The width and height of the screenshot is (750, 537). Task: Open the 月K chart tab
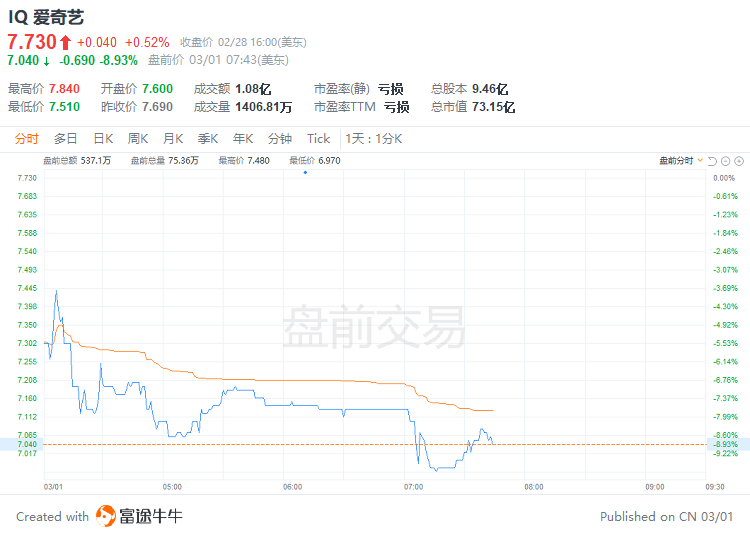(173, 139)
